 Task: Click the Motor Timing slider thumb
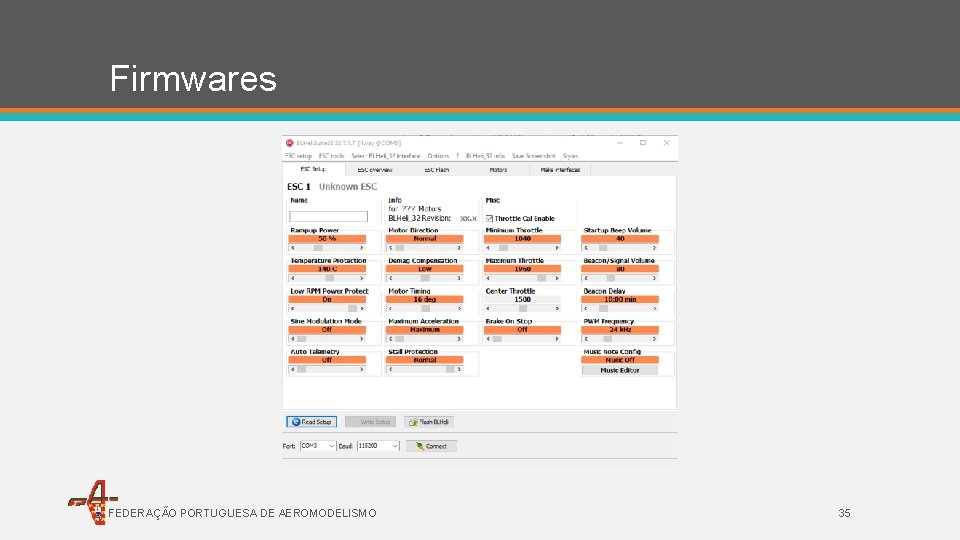pyautogui.click(x=426, y=309)
